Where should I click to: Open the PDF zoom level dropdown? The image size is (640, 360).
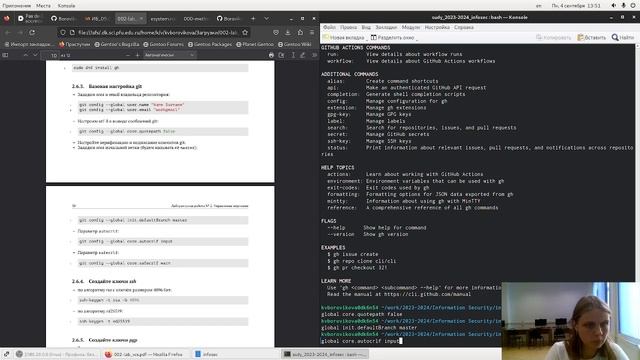169,55
